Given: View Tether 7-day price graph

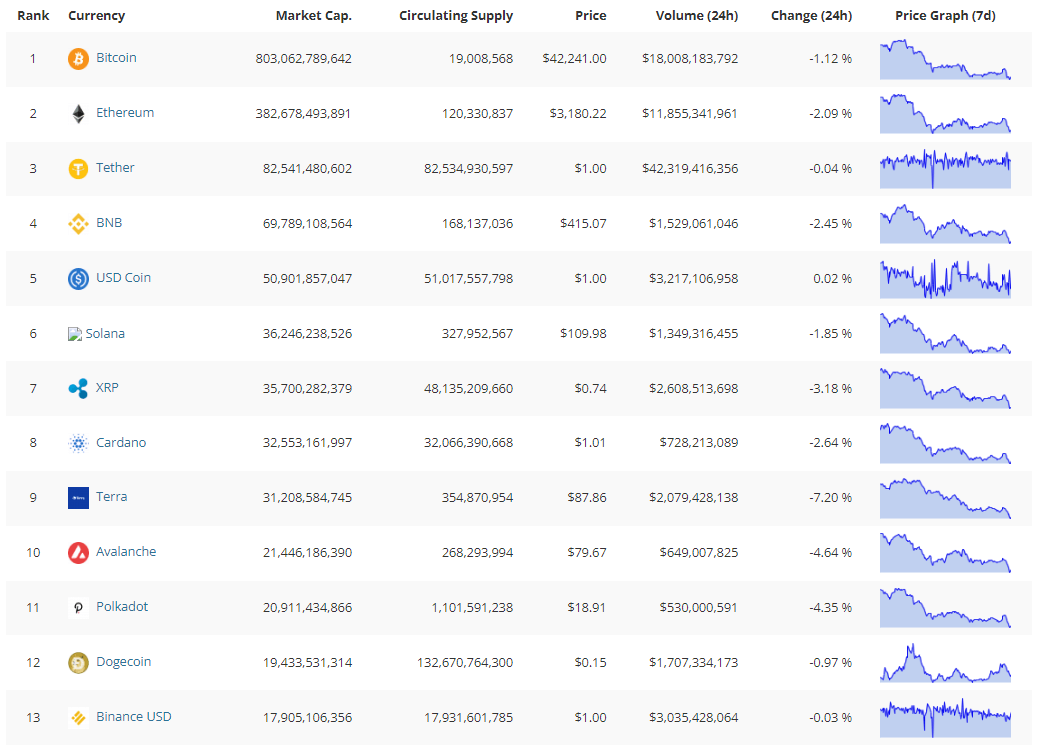Looking at the screenshot, I should (x=945, y=169).
